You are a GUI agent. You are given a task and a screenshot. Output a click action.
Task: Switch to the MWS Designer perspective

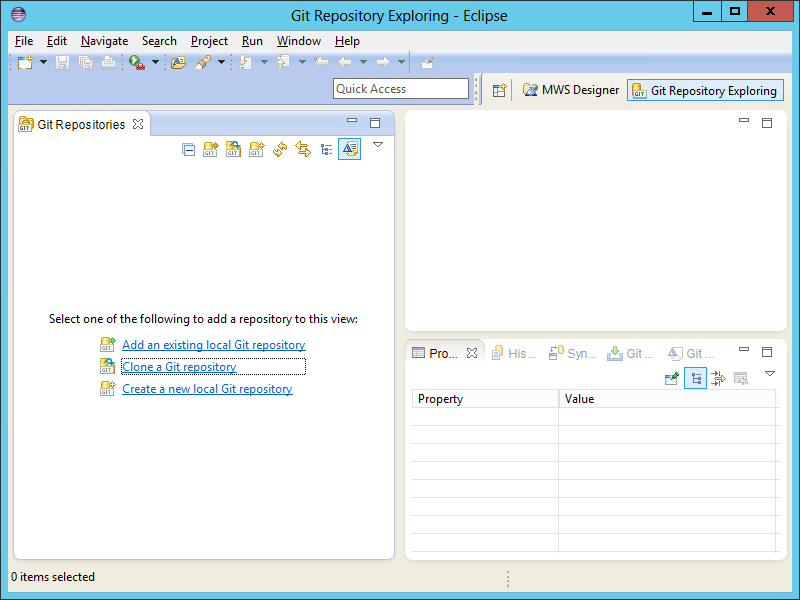click(x=570, y=90)
